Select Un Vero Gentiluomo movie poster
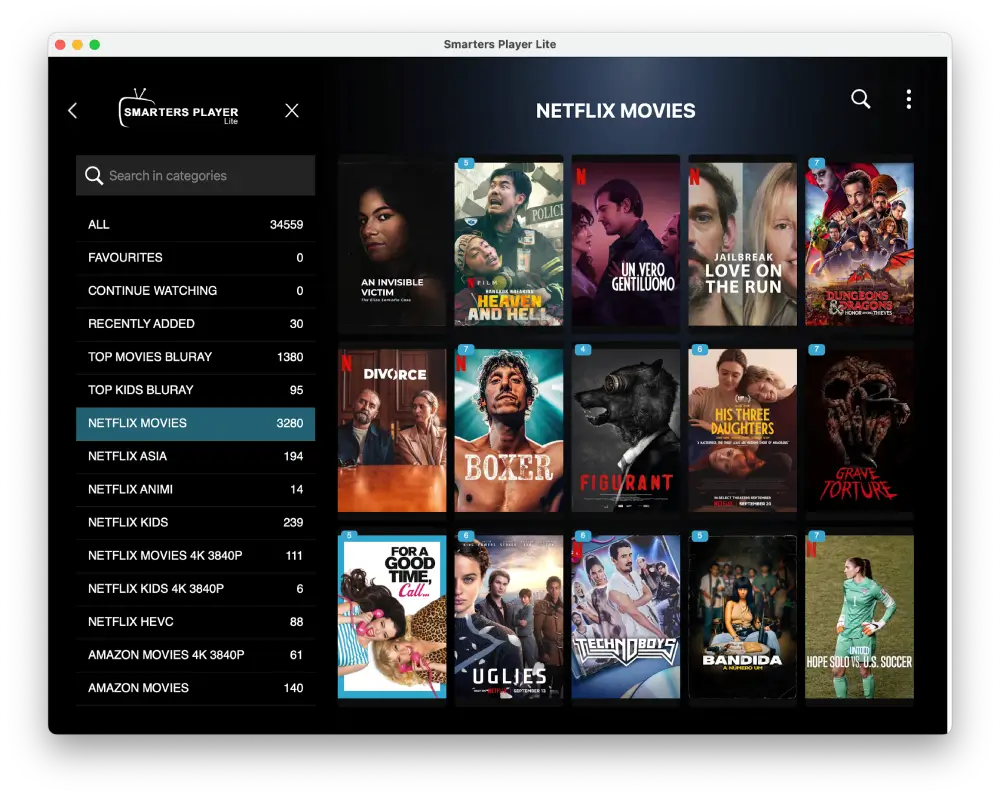1000x798 pixels. click(626, 244)
